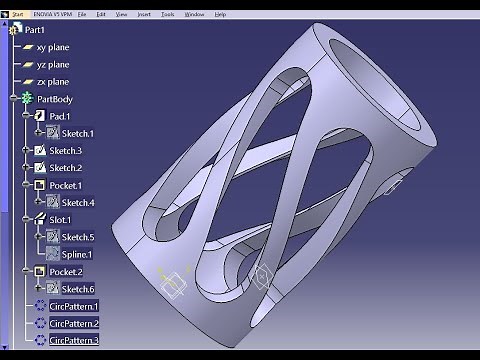Expand the Sketch.2 node
Image resolution: width=480 pixels, height=360 pixels.
click(x=26, y=167)
